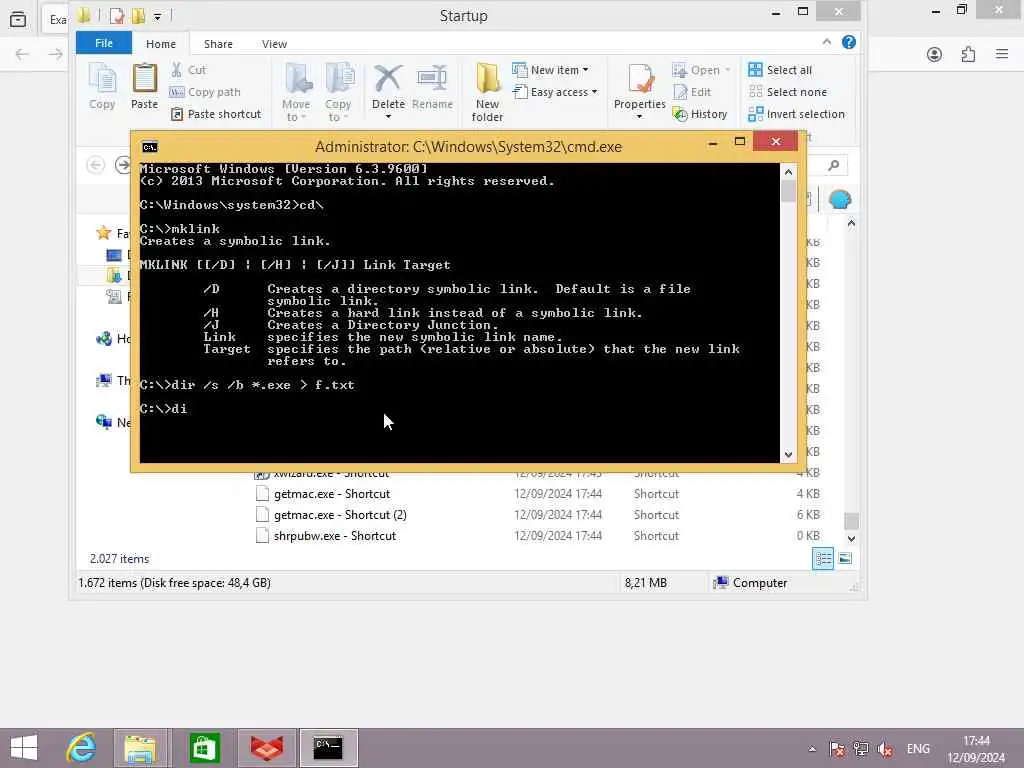Open Internet Explorer from taskbar
1024x768 pixels.
[82, 748]
